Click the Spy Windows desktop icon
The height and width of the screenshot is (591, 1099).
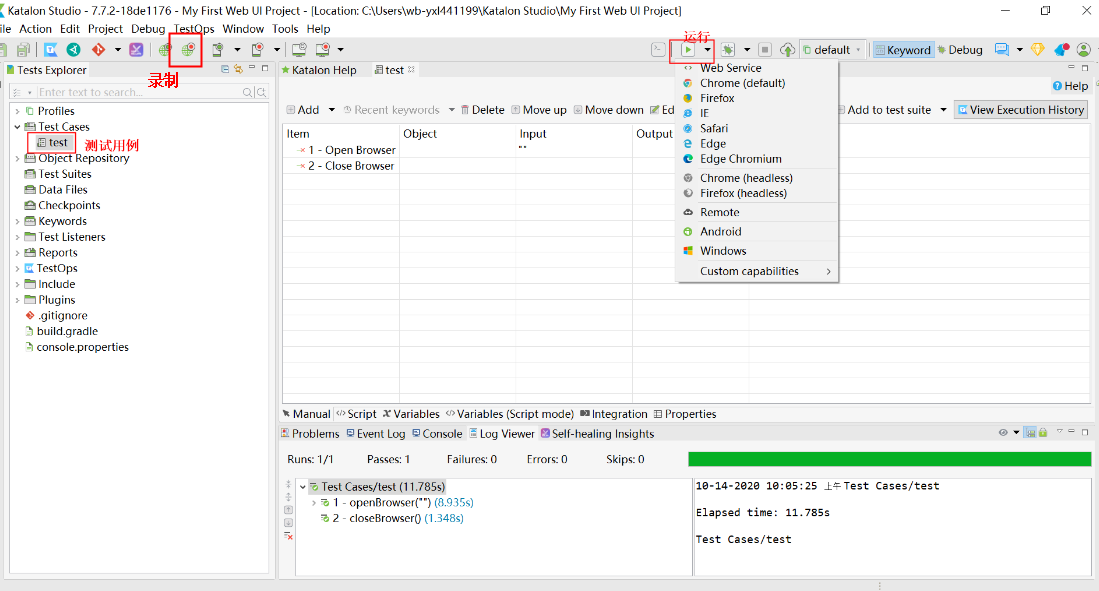click(x=299, y=50)
